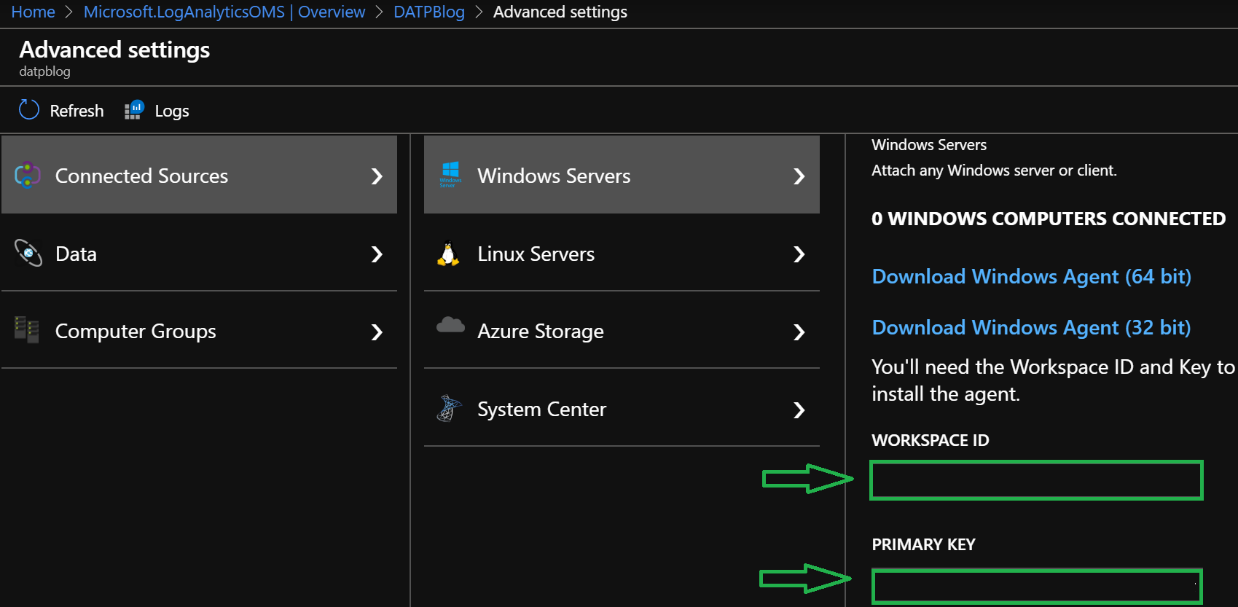Click the Primary Key field
This screenshot has height=607, width=1238.
pyautogui.click(x=1035, y=586)
